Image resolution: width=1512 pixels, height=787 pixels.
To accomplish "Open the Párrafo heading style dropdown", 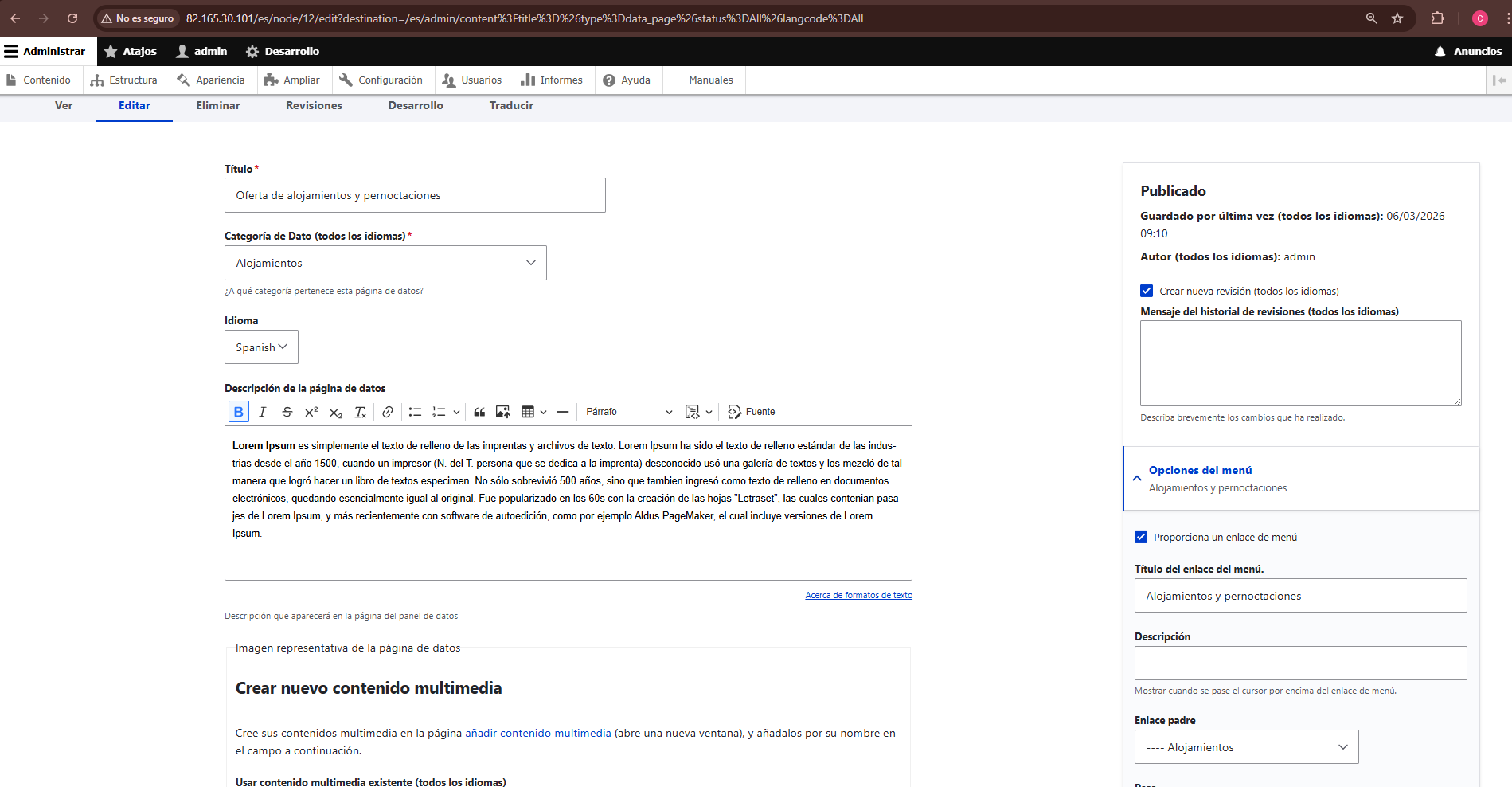I will pos(628,412).
